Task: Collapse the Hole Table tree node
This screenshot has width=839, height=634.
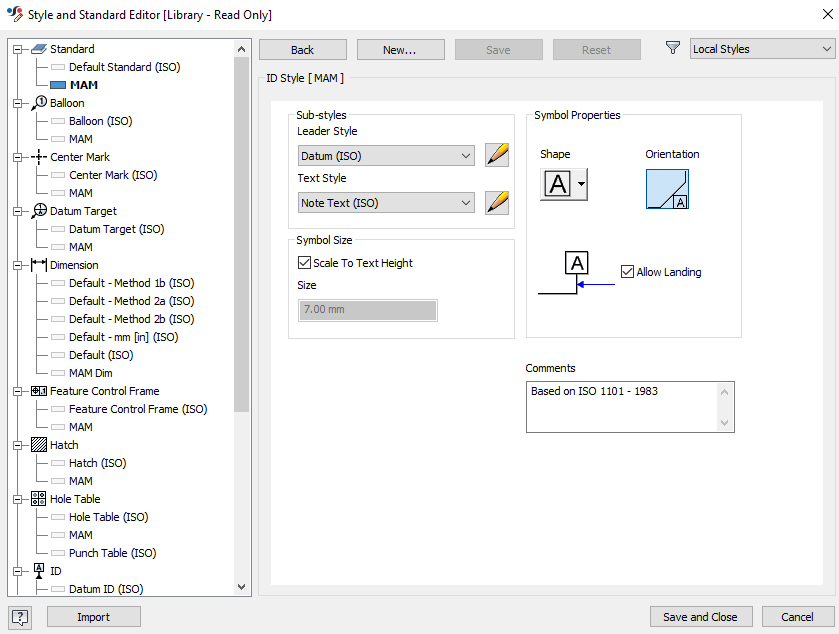Action: coord(18,500)
